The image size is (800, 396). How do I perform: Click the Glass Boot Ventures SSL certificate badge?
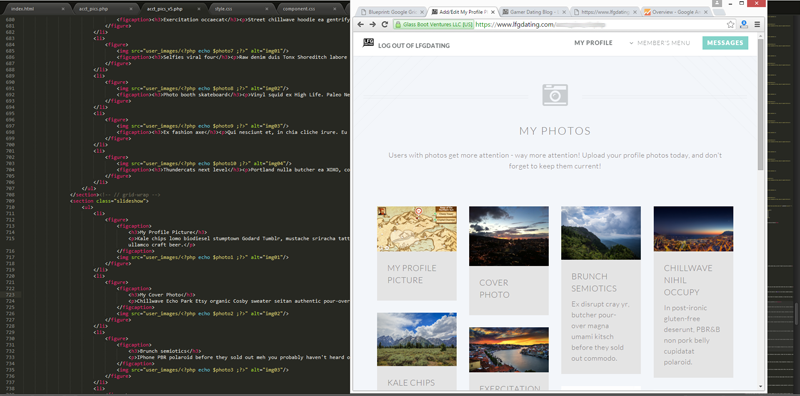[x=433, y=24]
